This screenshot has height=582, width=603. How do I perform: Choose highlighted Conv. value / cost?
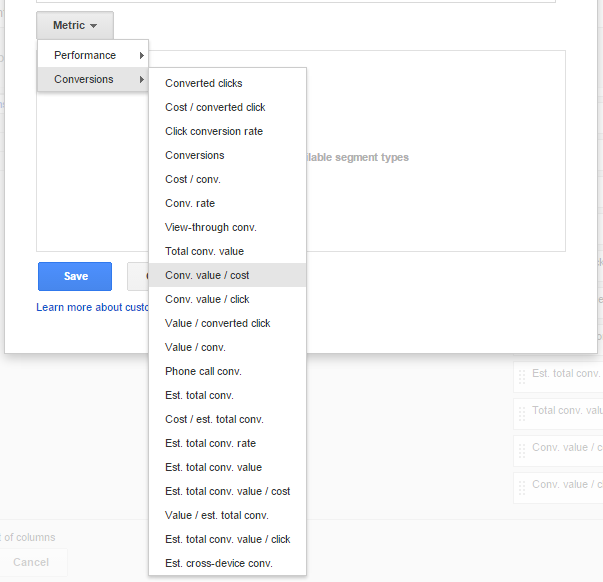(x=227, y=275)
